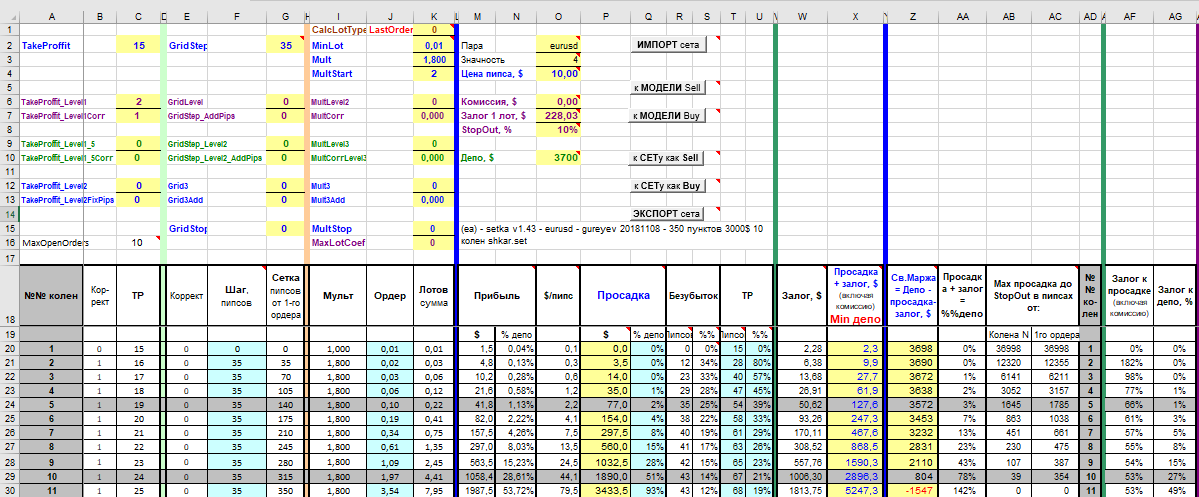Select the Комиссия value cell 0,00

(559, 102)
